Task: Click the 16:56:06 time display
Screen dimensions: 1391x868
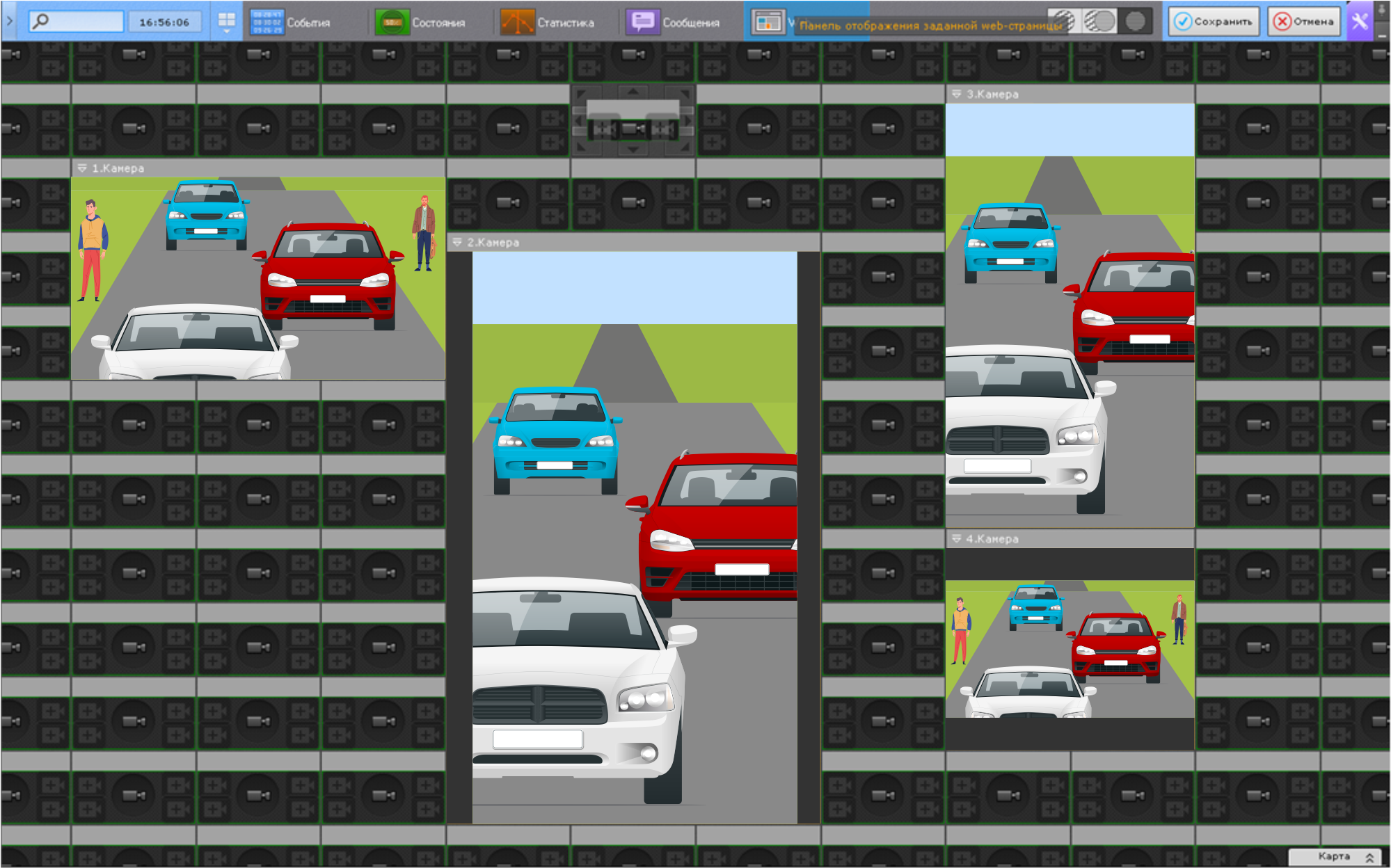Action: [164, 22]
